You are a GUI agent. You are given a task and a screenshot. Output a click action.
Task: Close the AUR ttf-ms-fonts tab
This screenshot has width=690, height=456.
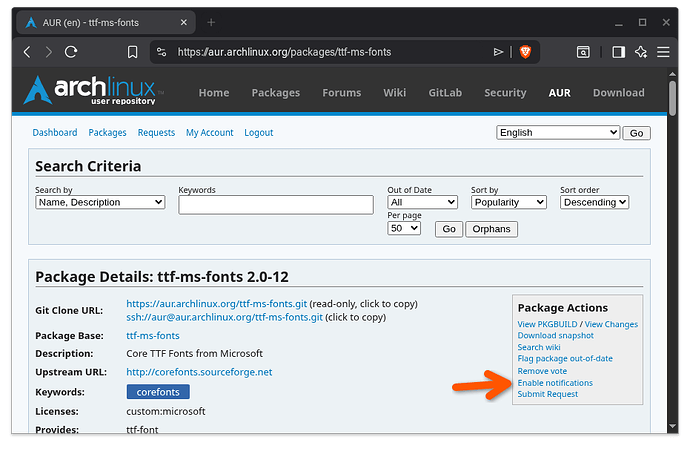click(x=184, y=22)
